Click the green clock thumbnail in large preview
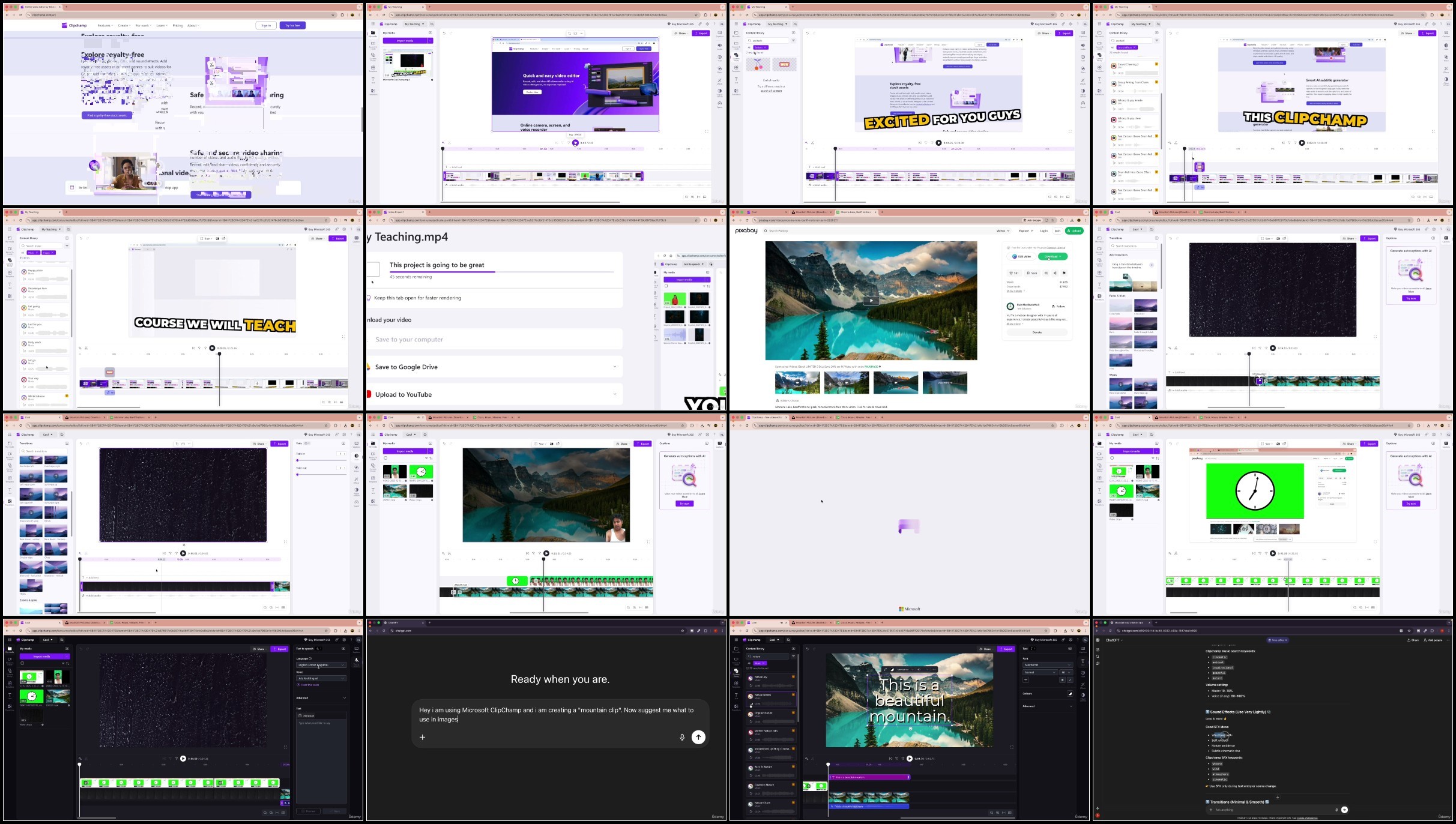This screenshot has width=1456, height=824. click(1255, 491)
